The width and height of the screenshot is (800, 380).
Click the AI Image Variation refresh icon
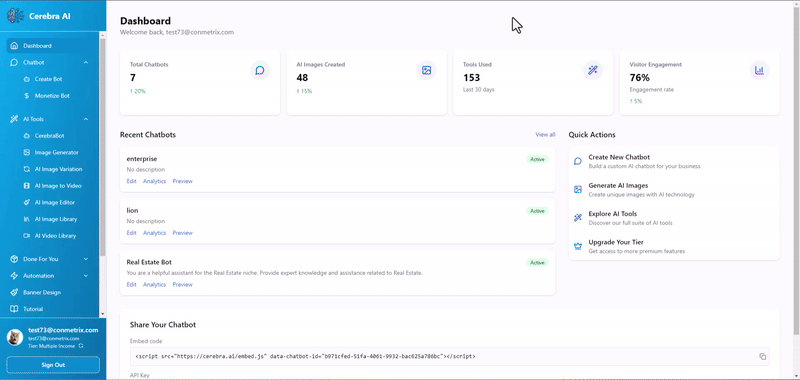pos(27,169)
